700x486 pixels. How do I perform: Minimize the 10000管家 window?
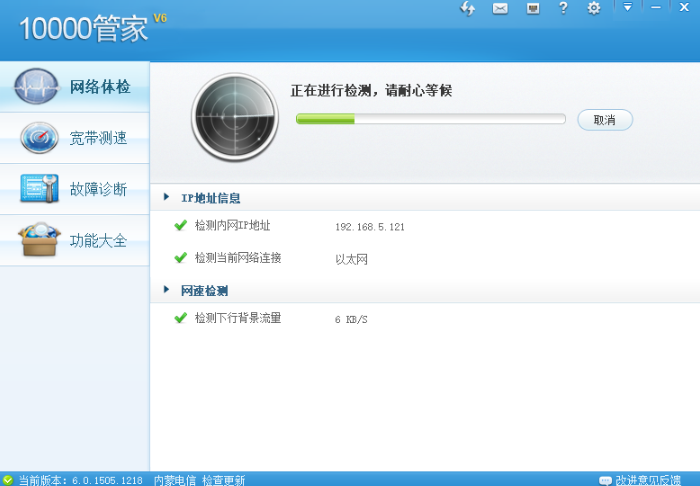655,7
